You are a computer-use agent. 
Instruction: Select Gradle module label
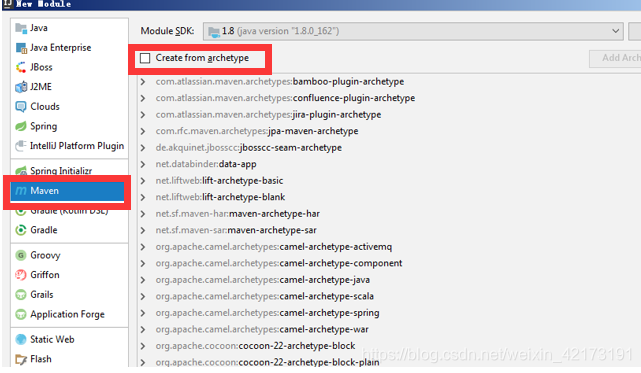[44, 230]
